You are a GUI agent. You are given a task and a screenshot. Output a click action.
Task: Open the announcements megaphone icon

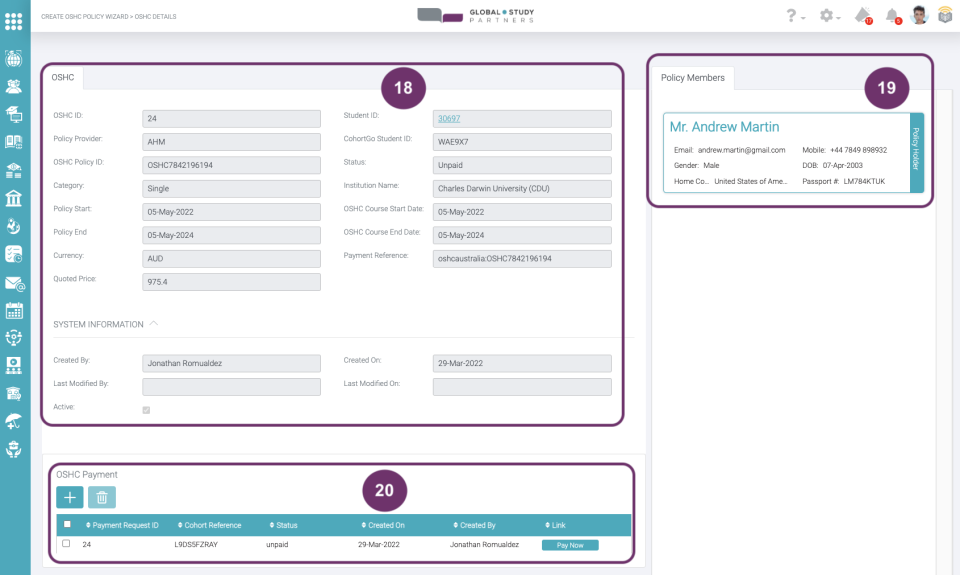[x=863, y=15]
